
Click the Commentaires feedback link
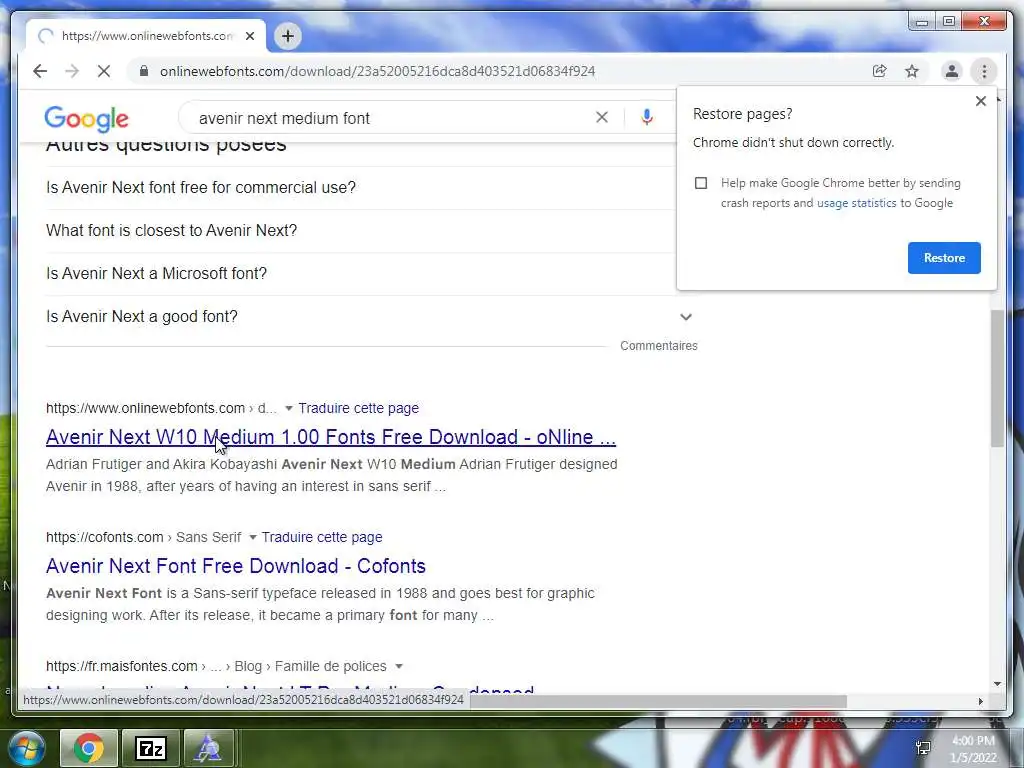click(x=658, y=346)
